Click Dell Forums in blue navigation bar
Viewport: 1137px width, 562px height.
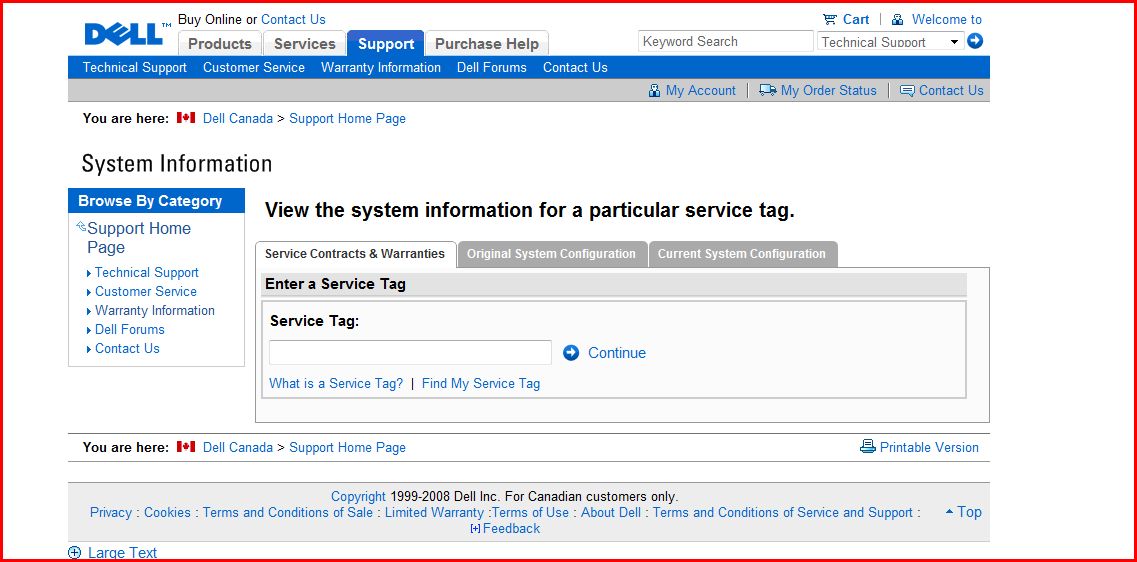(x=492, y=67)
